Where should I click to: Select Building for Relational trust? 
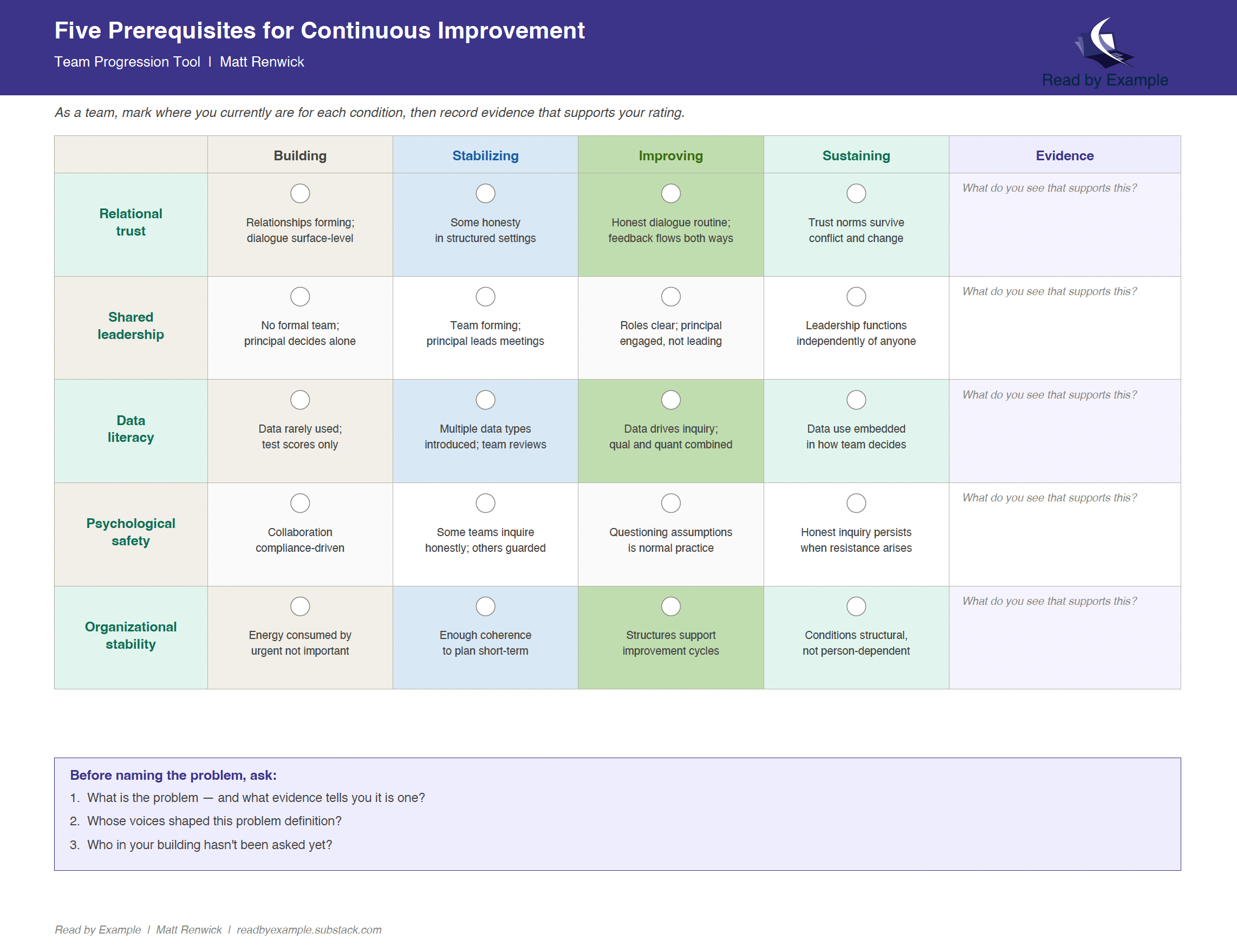pos(300,193)
